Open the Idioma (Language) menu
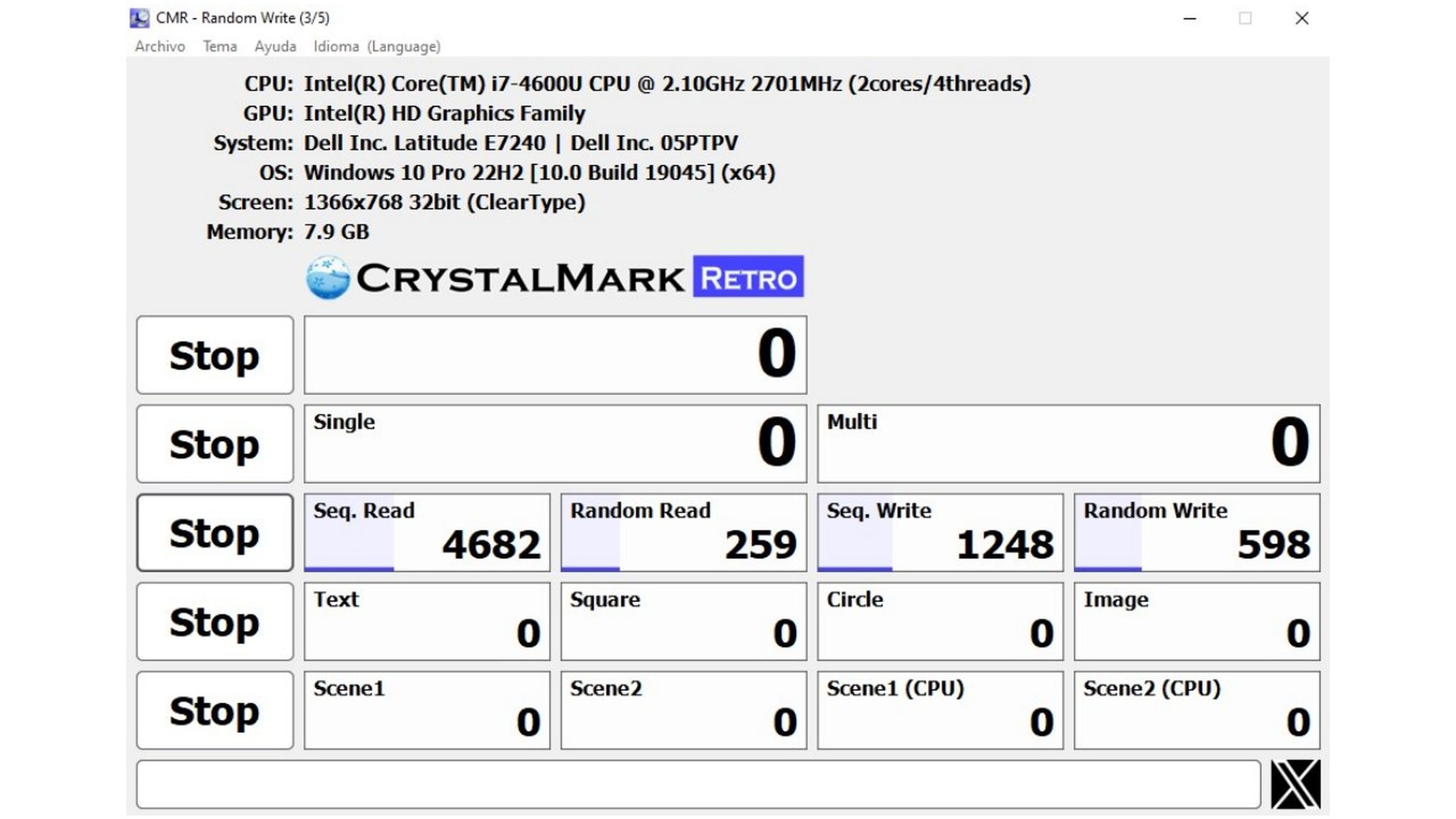This screenshot has width=1456, height=819. click(x=377, y=46)
